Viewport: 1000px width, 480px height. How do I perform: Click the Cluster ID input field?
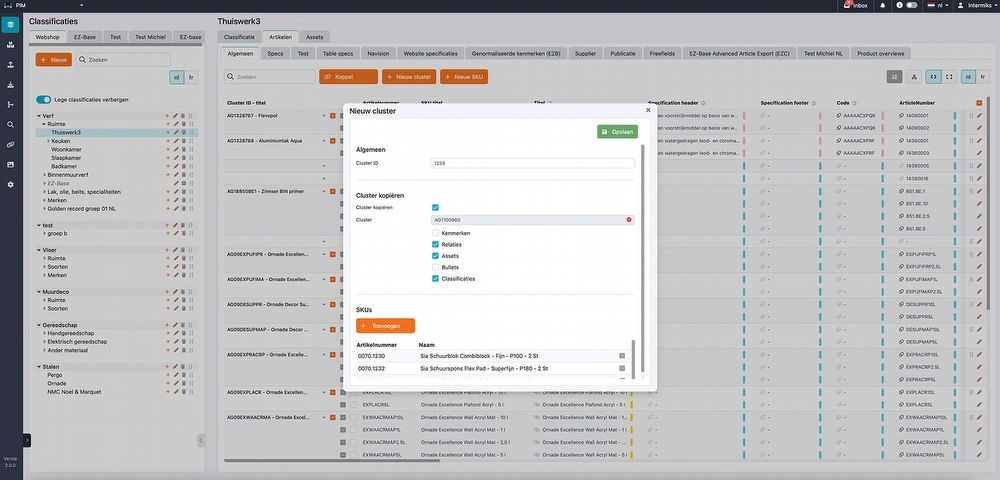coord(532,162)
